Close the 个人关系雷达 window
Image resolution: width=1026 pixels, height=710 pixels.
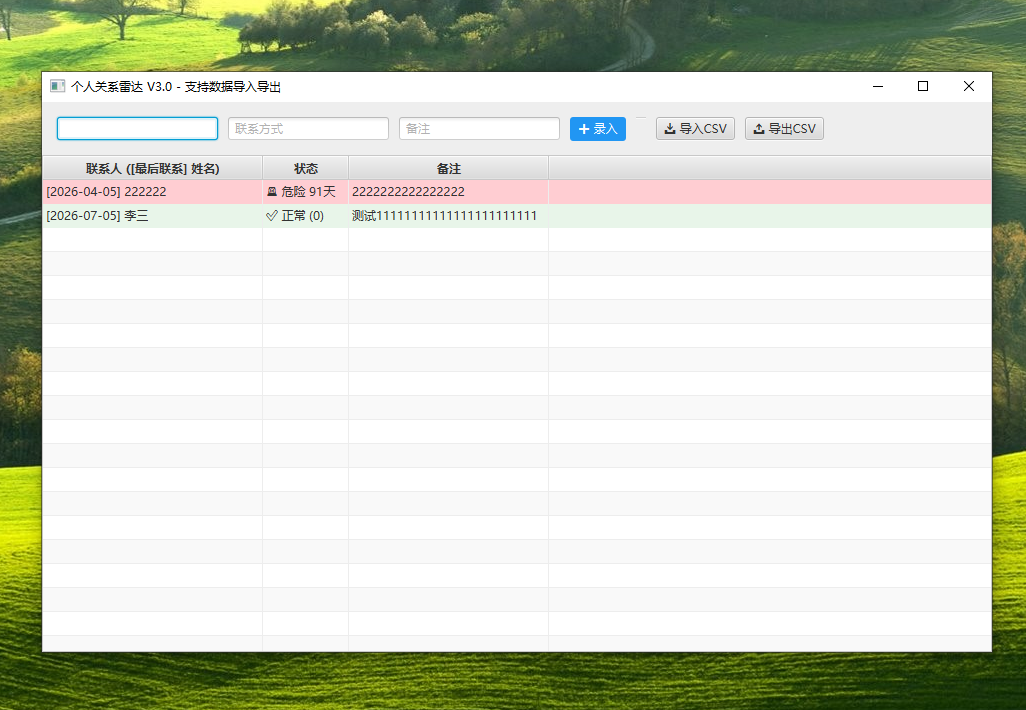coord(969,86)
